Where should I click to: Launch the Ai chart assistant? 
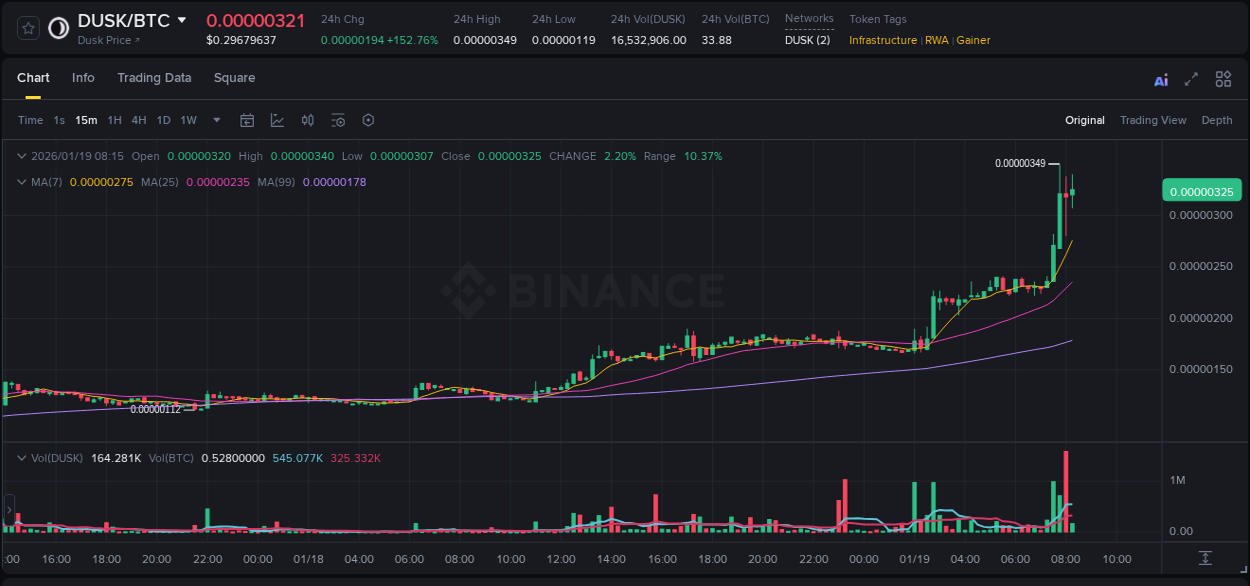[1160, 78]
